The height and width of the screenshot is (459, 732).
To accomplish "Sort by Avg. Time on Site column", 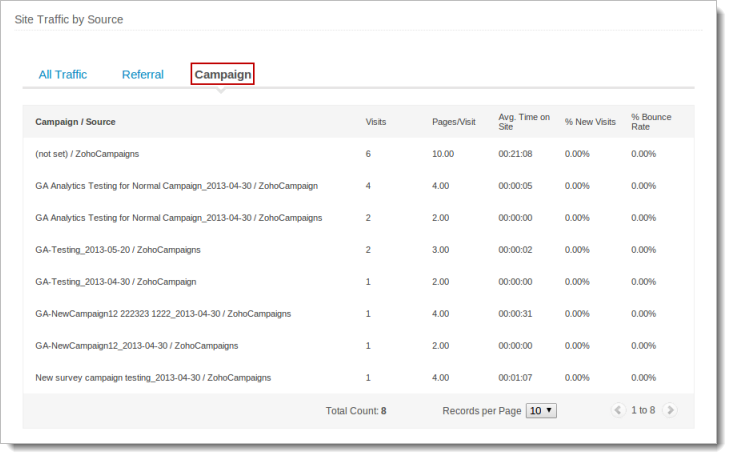I will click(x=524, y=122).
